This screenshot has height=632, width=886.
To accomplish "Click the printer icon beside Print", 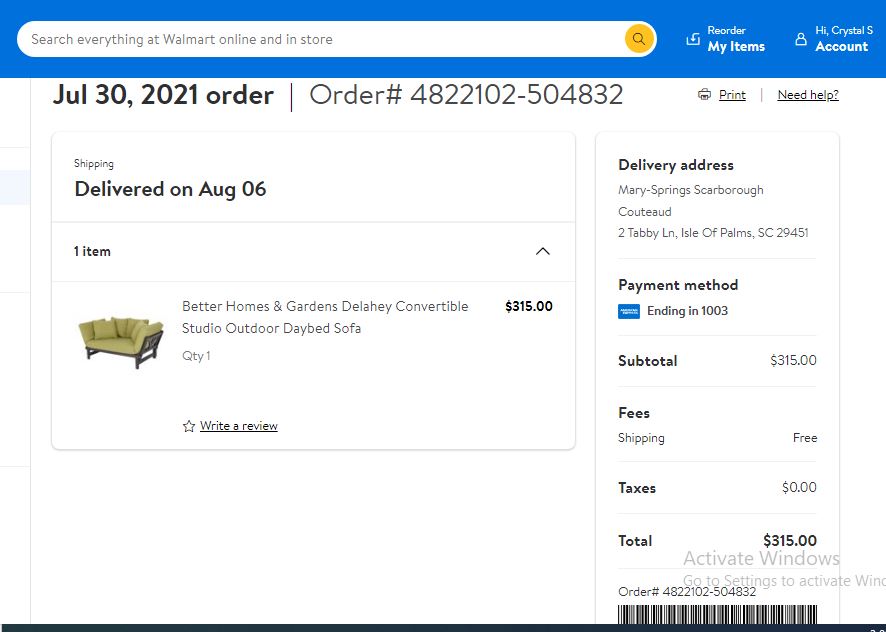I will point(704,94).
